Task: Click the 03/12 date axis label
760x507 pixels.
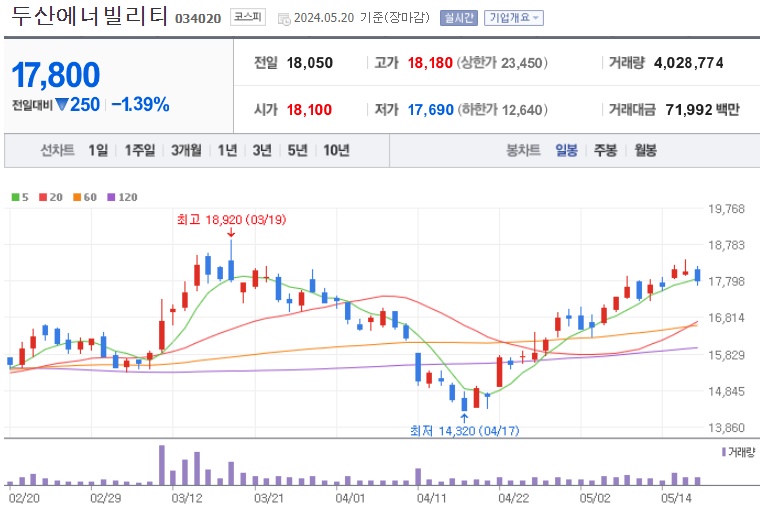Action: pyautogui.click(x=187, y=498)
